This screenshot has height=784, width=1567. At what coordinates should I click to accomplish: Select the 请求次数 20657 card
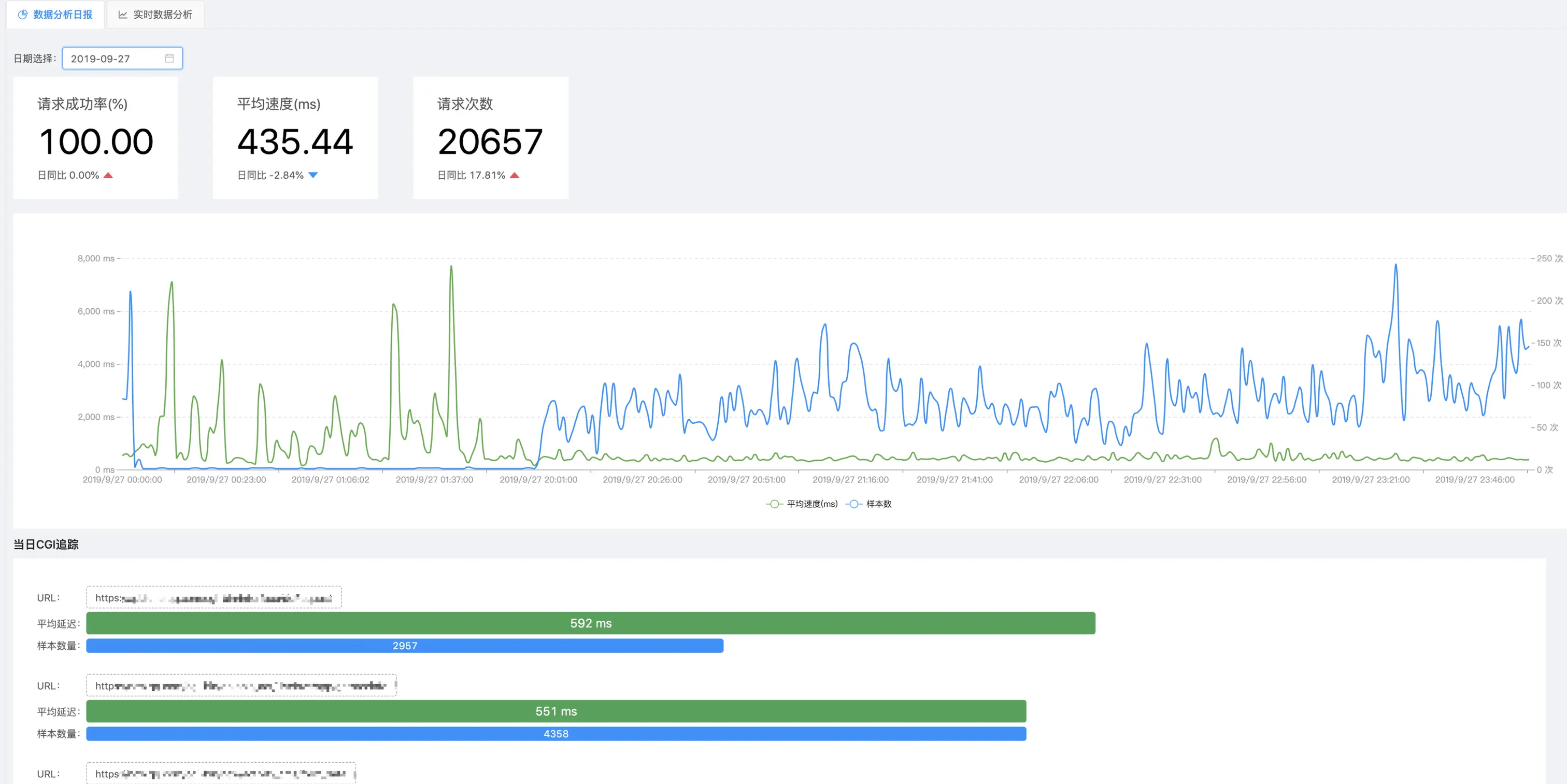[x=490, y=137]
